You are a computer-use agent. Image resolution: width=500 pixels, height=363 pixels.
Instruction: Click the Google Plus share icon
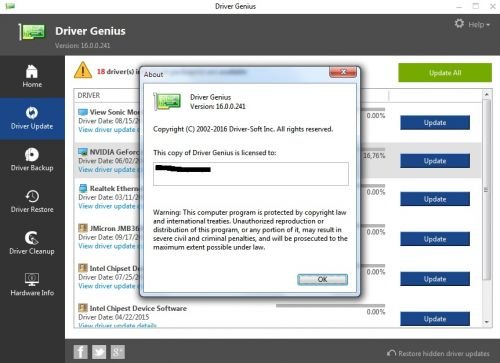[117, 352]
